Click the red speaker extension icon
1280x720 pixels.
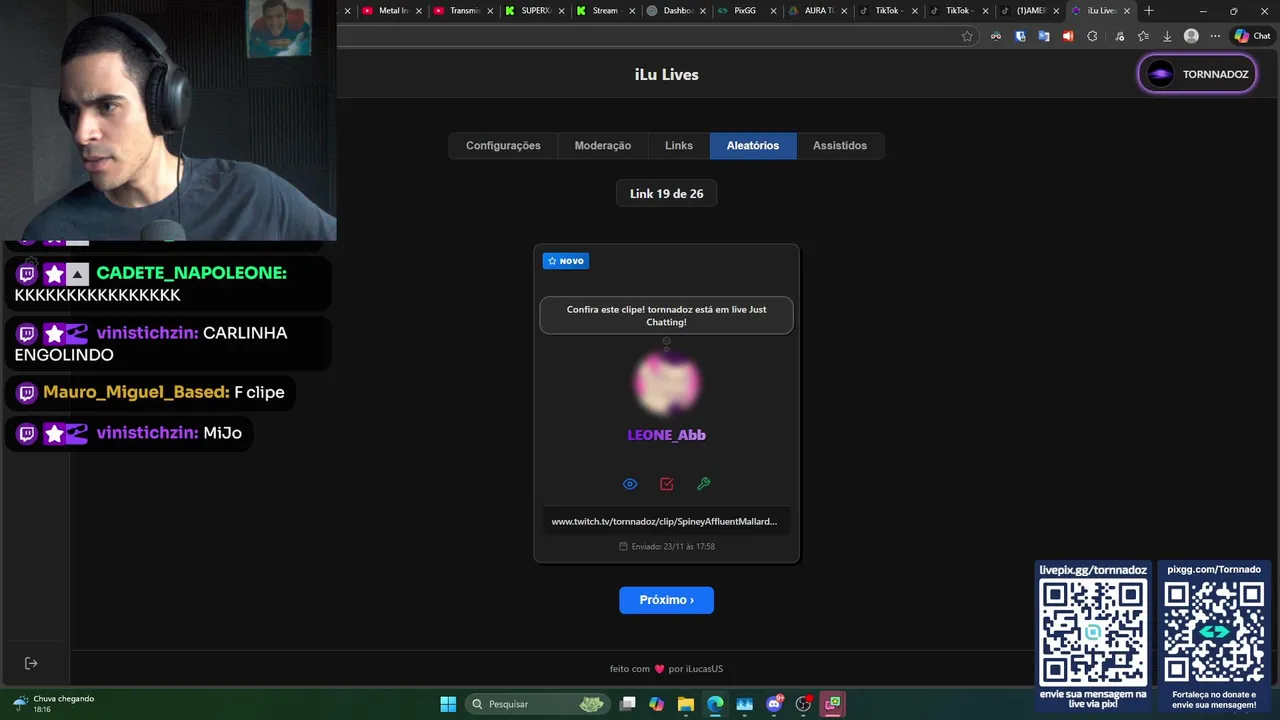pyautogui.click(x=1068, y=36)
